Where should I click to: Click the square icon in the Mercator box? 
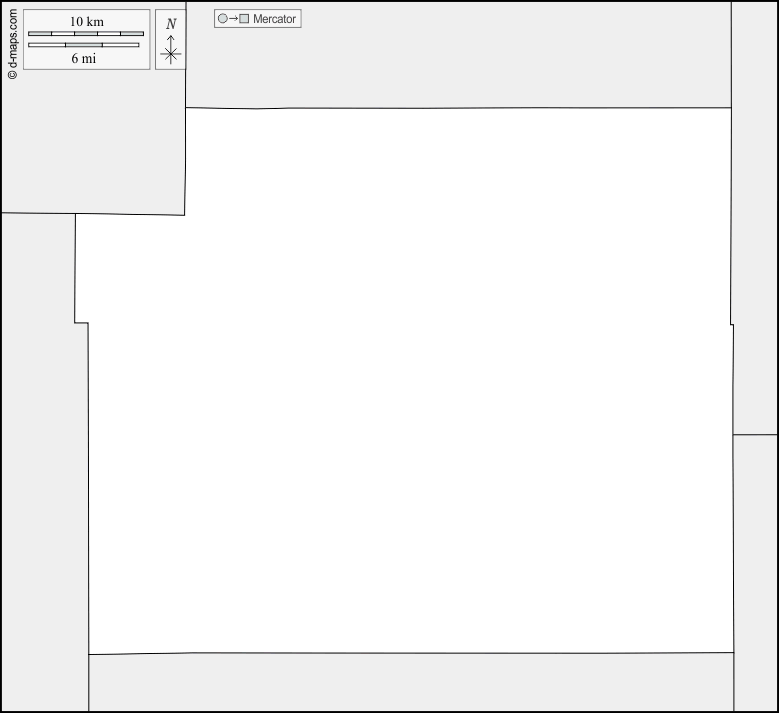[x=244, y=19]
